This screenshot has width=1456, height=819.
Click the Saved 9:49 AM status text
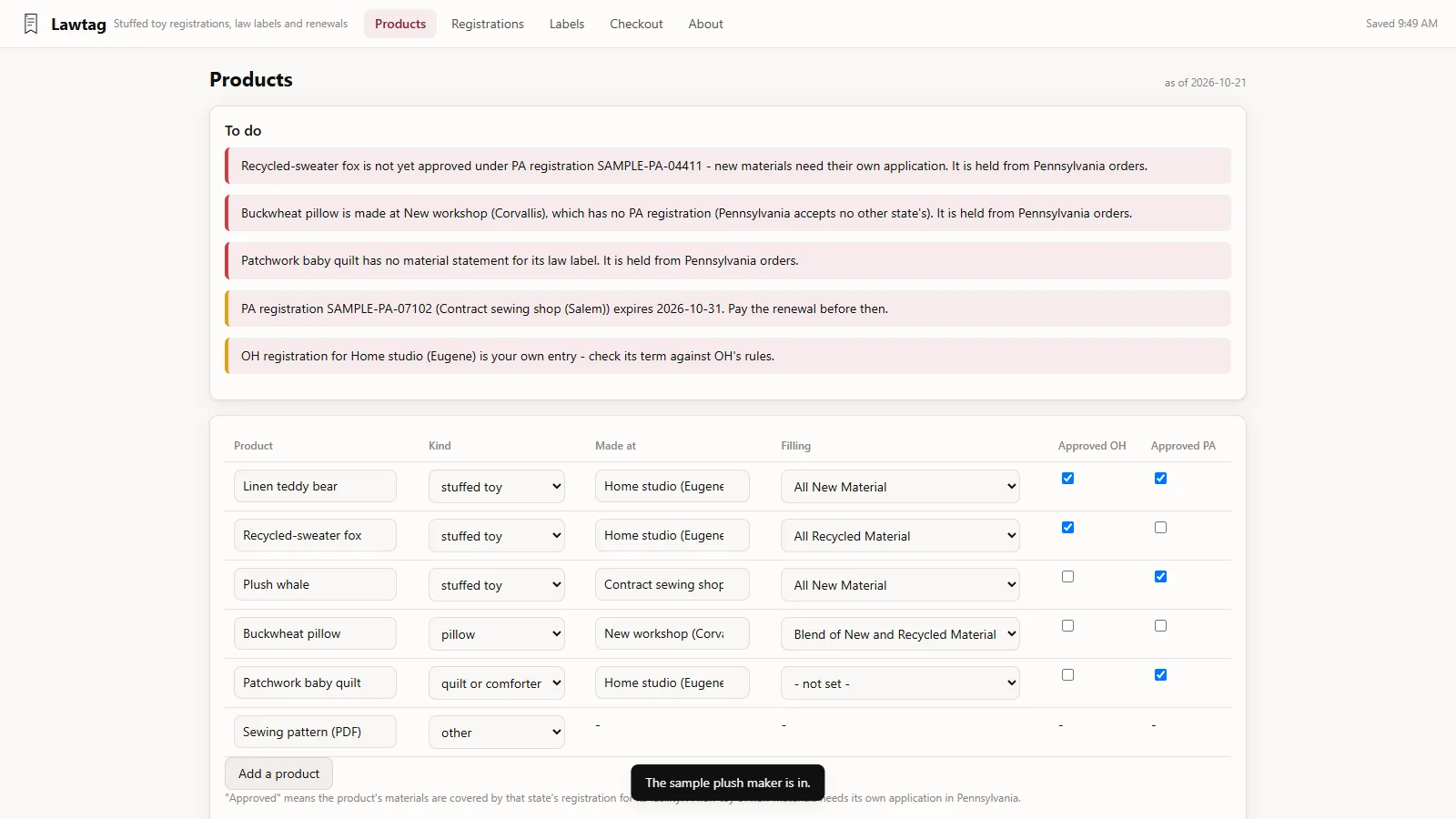click(x=1401, y=24)
